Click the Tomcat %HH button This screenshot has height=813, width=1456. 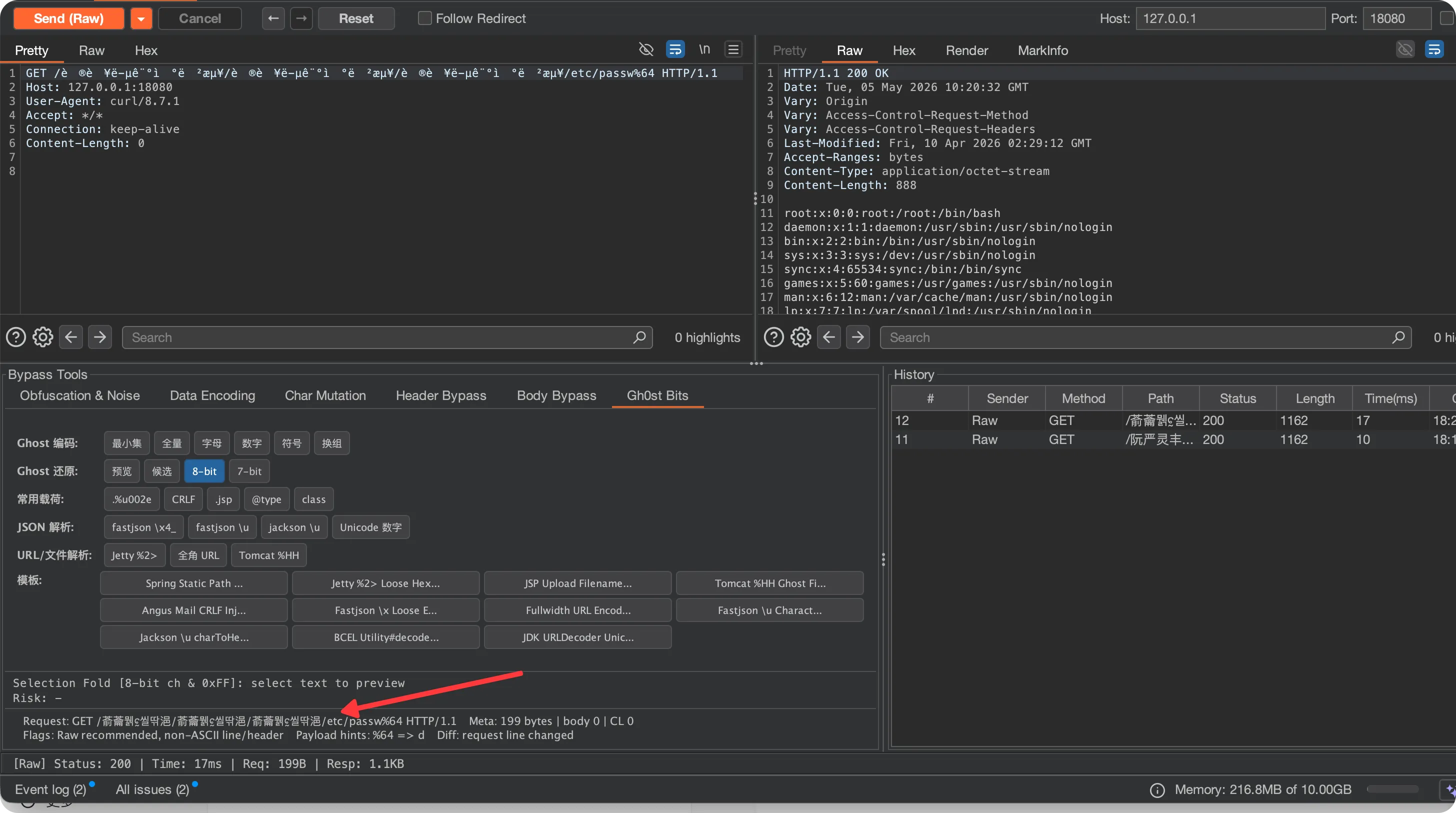pos(269,554)
